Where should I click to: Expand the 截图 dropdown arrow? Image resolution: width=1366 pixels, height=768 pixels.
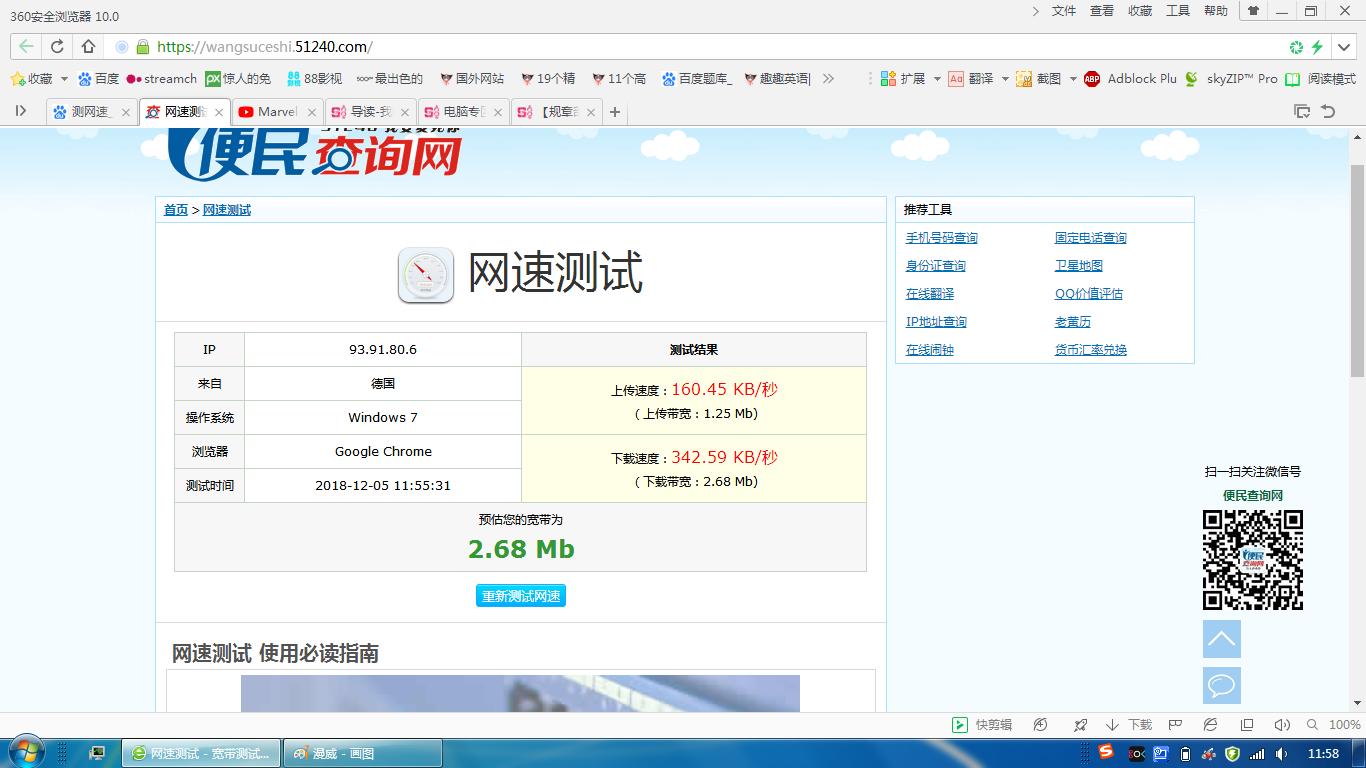tap(1073, 78)
